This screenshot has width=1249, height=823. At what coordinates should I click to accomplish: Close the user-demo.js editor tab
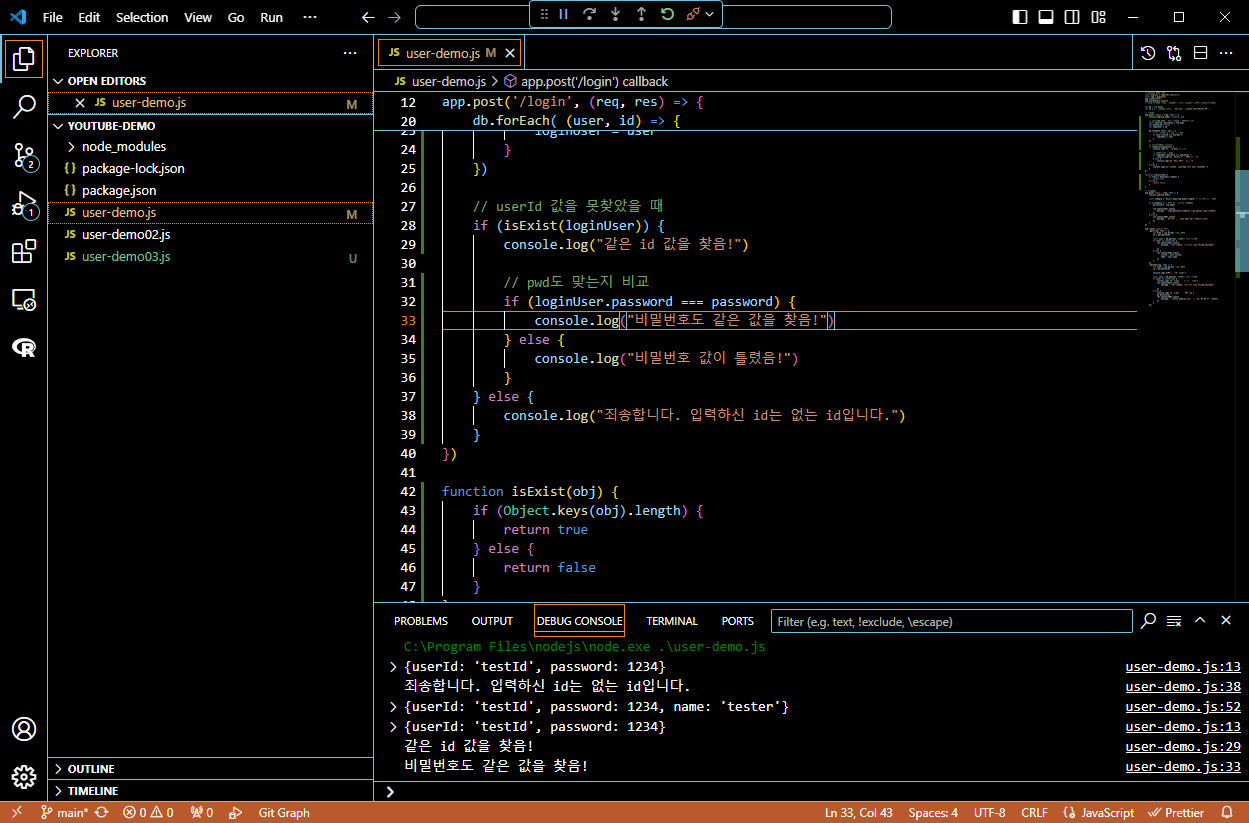tap(510, 53)
